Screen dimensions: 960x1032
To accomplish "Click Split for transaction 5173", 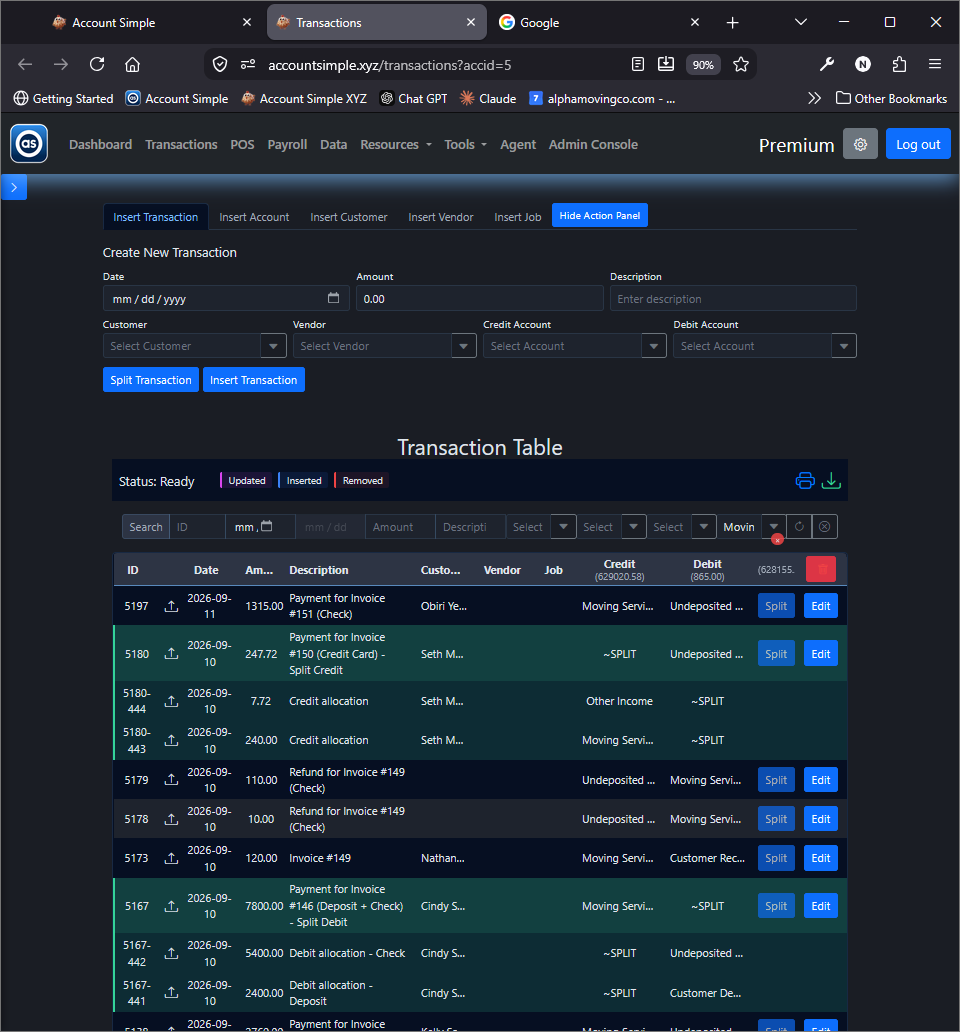I will (x=776, y=858).
